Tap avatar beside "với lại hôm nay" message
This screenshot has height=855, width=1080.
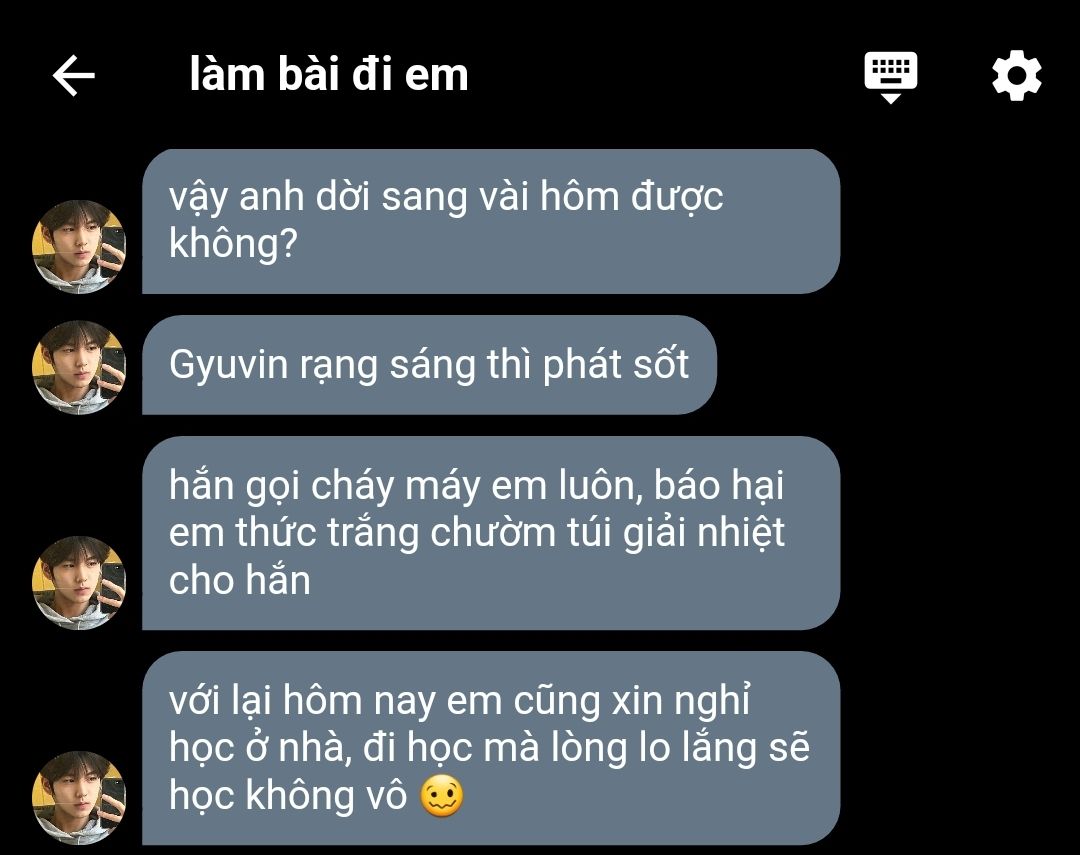point(79,798)
